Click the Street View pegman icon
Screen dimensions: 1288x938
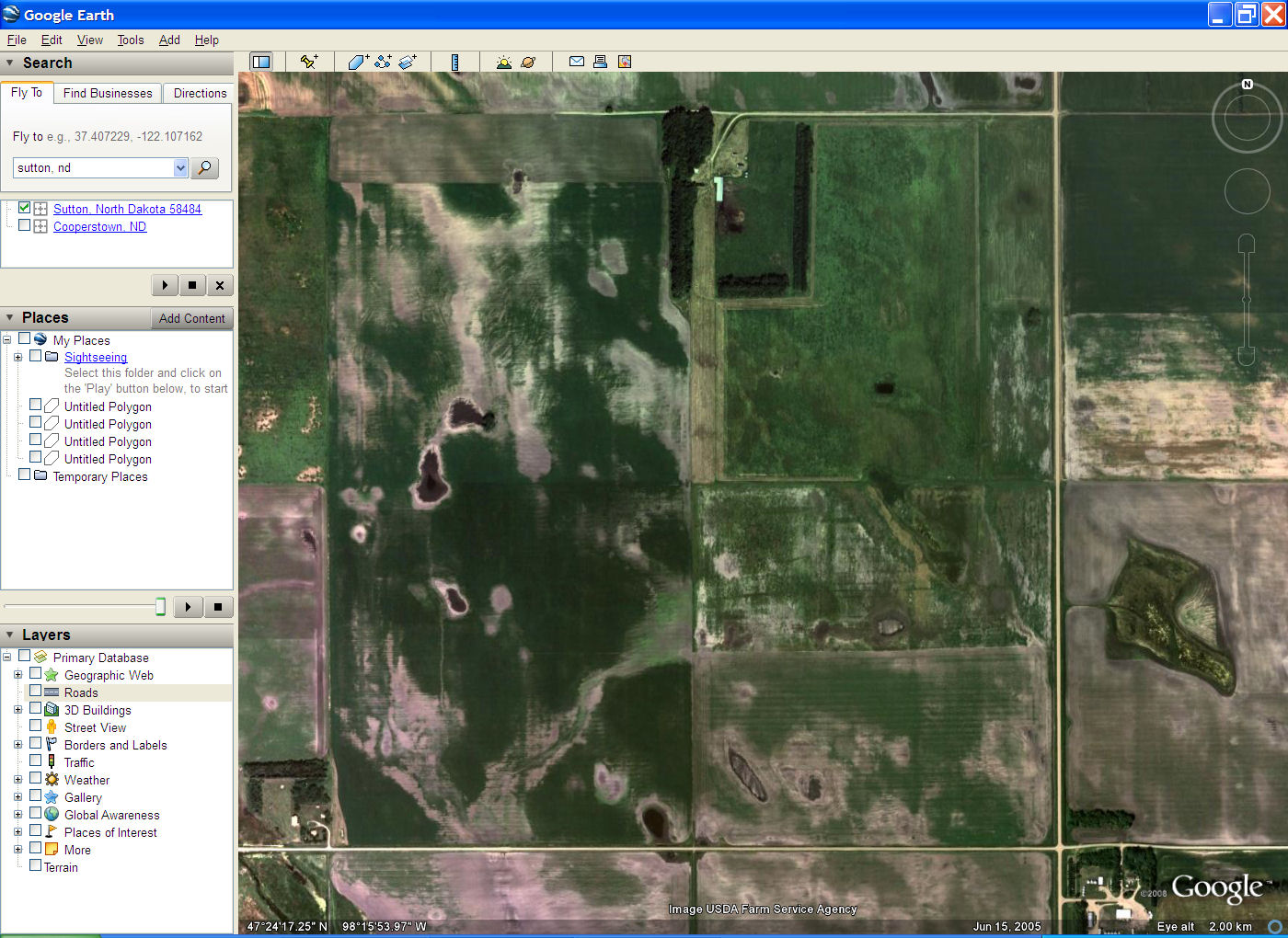click(x=52, y=727)
